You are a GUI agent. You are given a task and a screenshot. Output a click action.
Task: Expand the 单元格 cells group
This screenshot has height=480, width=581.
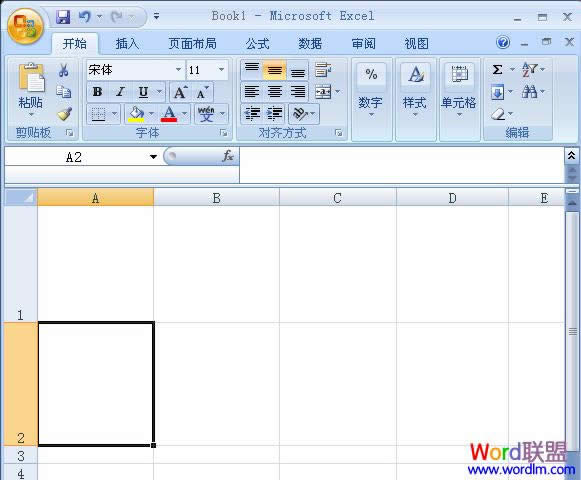coord(459,99)
